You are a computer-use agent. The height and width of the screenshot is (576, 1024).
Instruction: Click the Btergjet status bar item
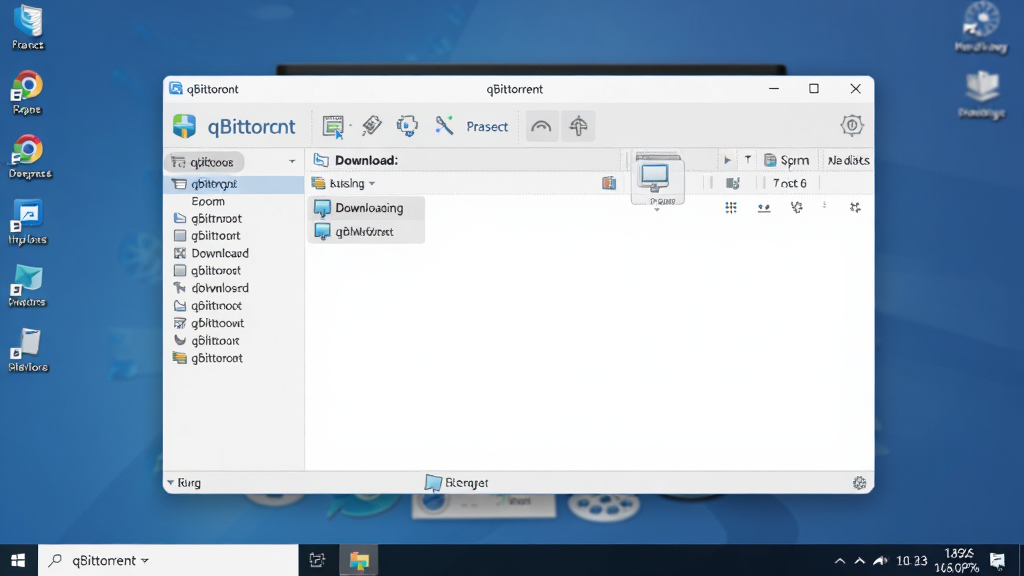coord(456,483)
